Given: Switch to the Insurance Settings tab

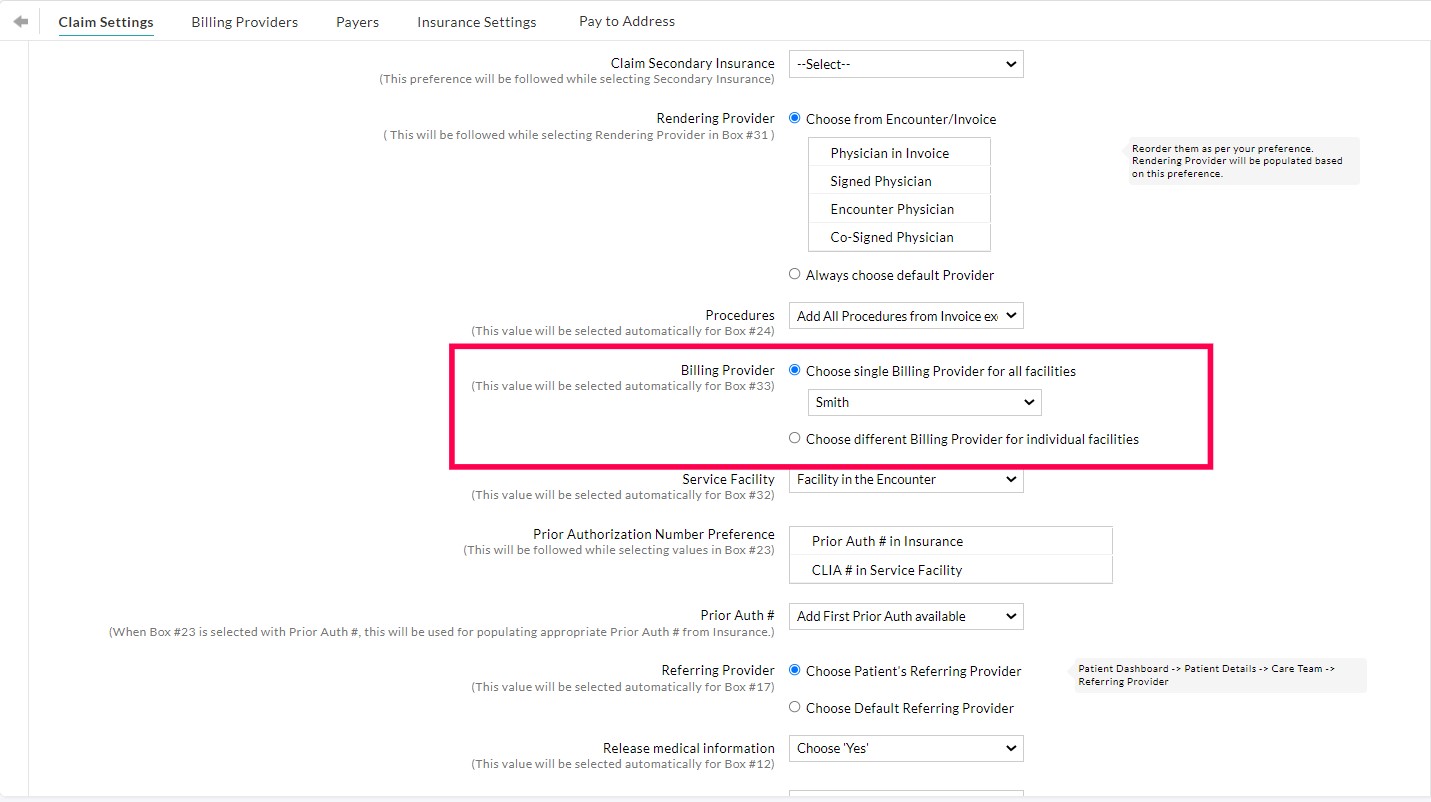Looking at the screenshot, I should pyautogui.click(x=476, y=21).
